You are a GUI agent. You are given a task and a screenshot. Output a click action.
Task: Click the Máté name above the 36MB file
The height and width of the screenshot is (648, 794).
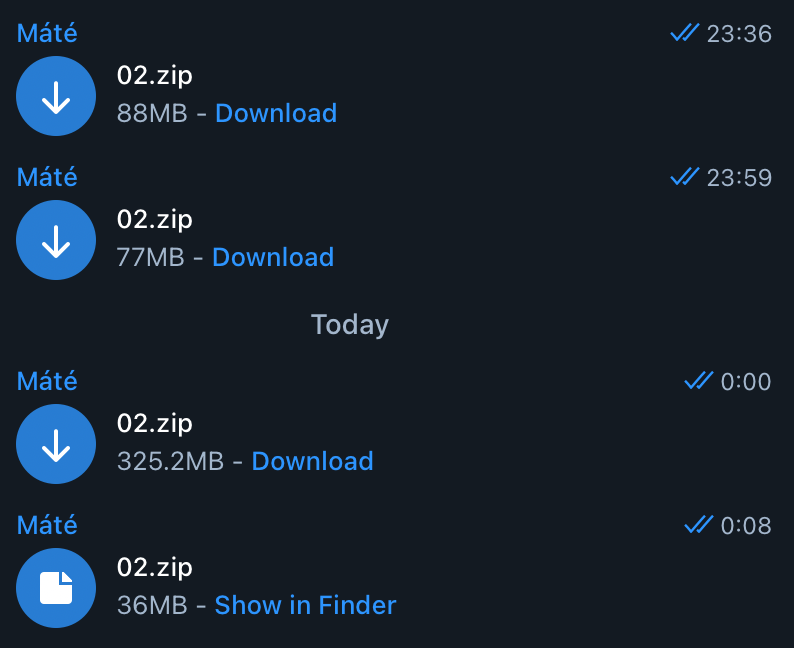(47, 525)
